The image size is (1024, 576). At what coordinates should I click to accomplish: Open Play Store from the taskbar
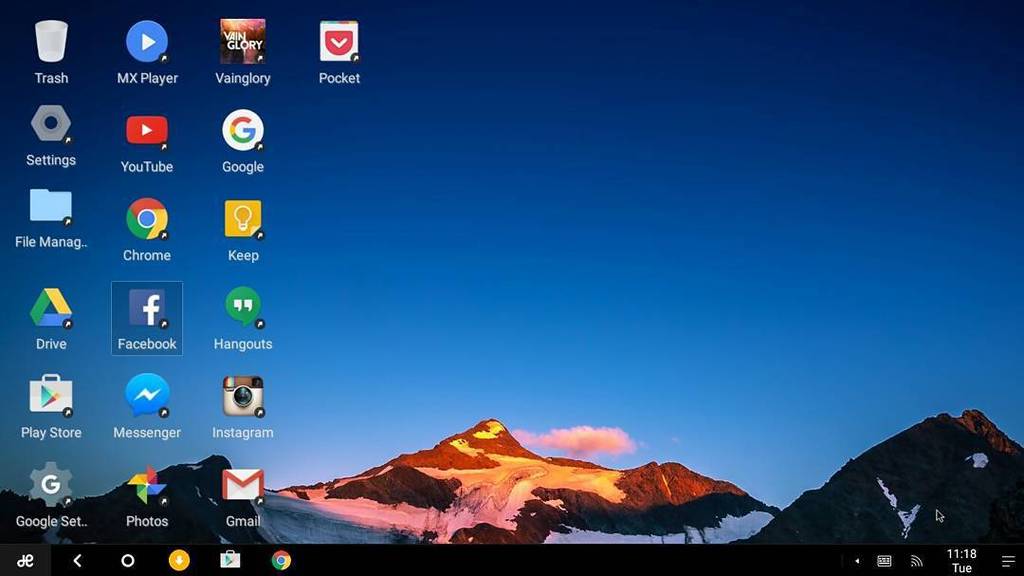[x=230, y=560]
